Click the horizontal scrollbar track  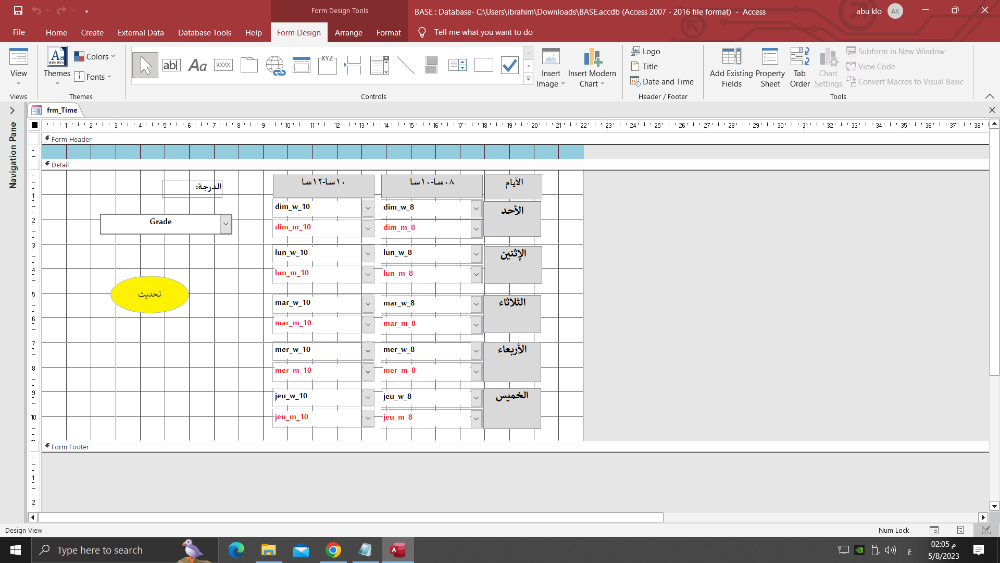(x=821, y=518)
